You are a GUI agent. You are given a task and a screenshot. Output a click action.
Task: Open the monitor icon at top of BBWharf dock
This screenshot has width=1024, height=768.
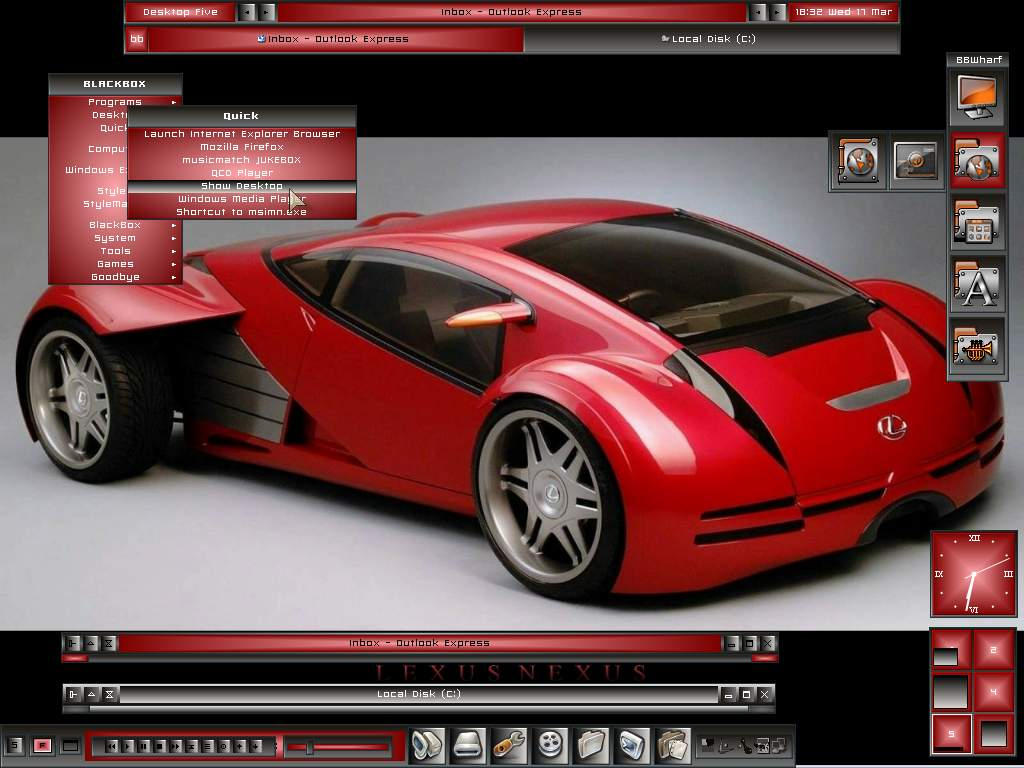tap(977, 97)
